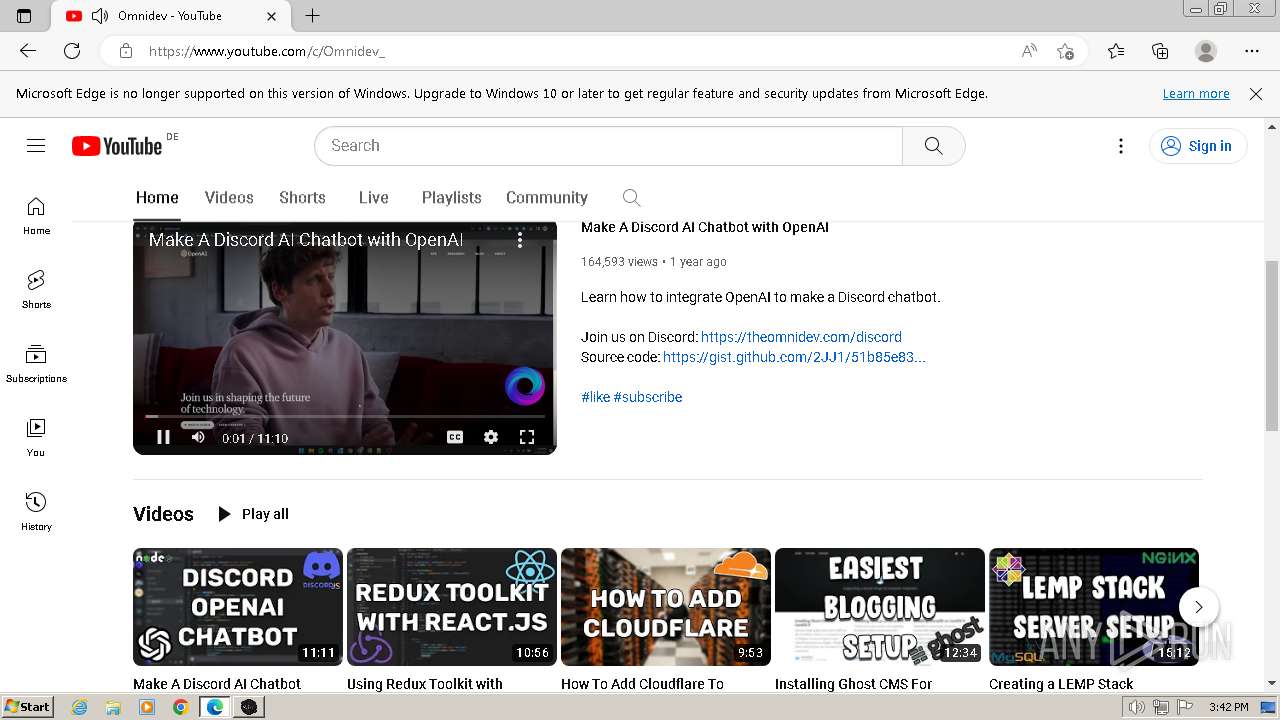The height and width of the screenshot is (720, 1280).
Task: Open LEMP Stack Server Setup thumbnail
Action: click(1094, 607)
